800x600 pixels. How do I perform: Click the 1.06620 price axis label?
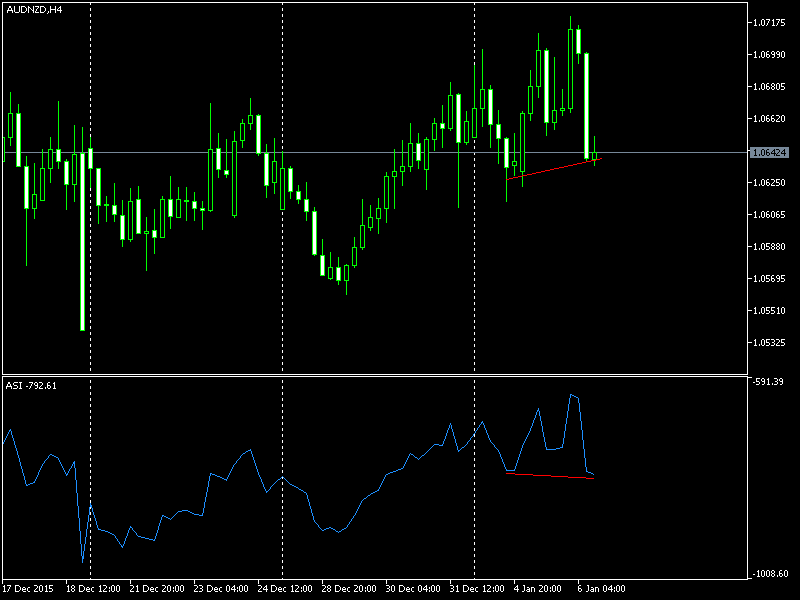tap(769, 118)
